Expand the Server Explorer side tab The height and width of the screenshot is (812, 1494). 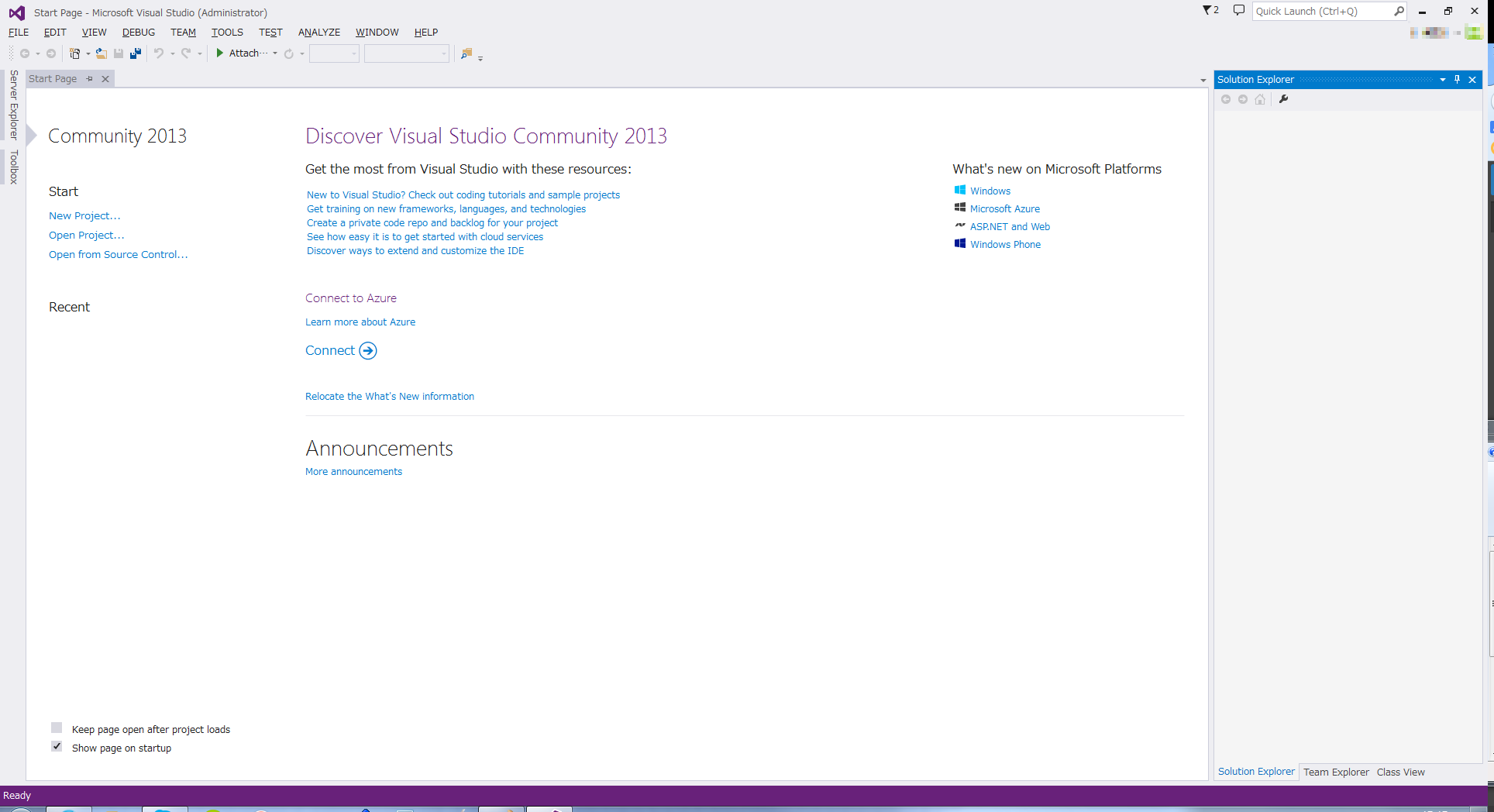(14, 105)
